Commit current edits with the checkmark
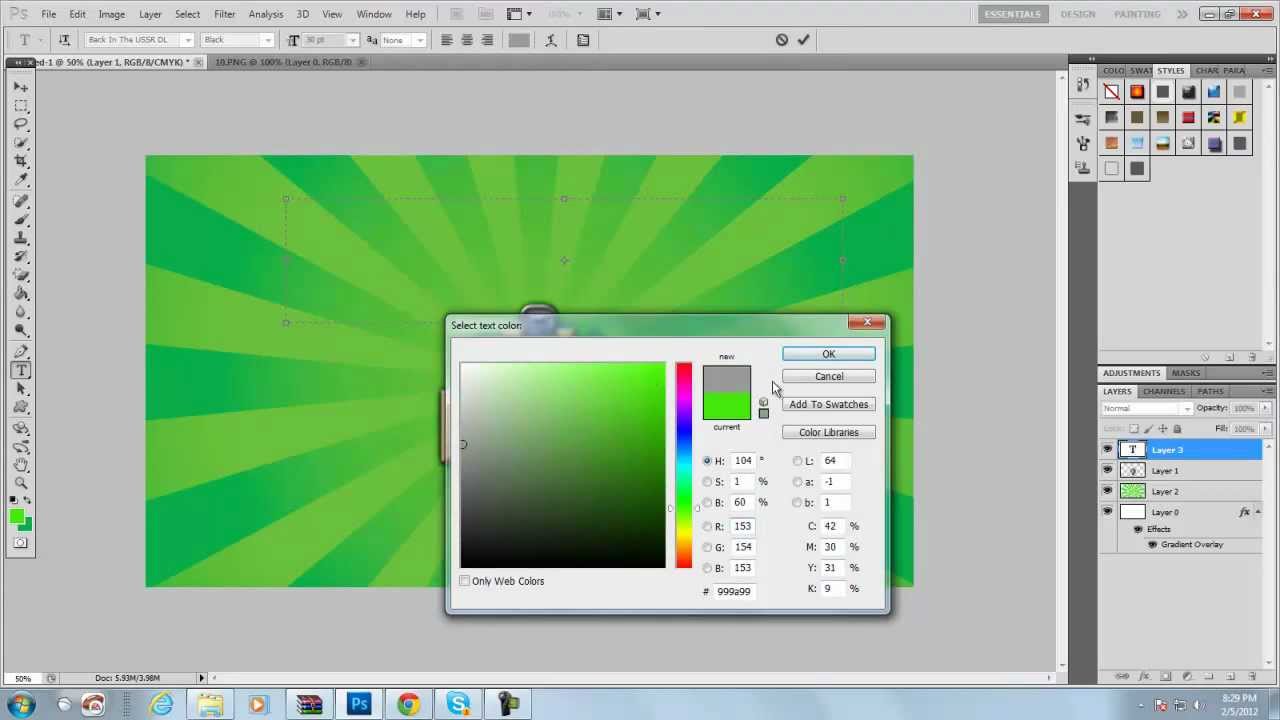1280x720 pixels. [x=803, y=40]
